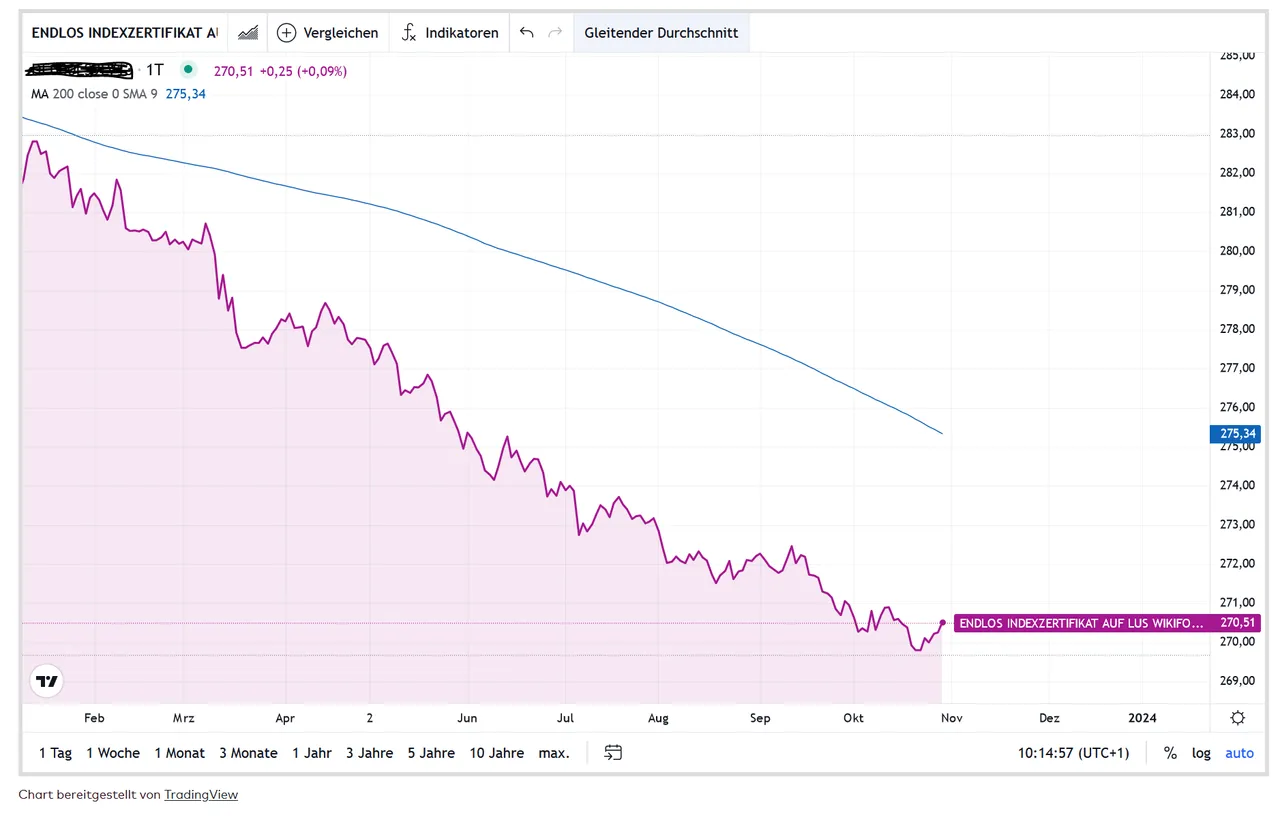
Task: Click the last price point marker
Action: [943, 622]
